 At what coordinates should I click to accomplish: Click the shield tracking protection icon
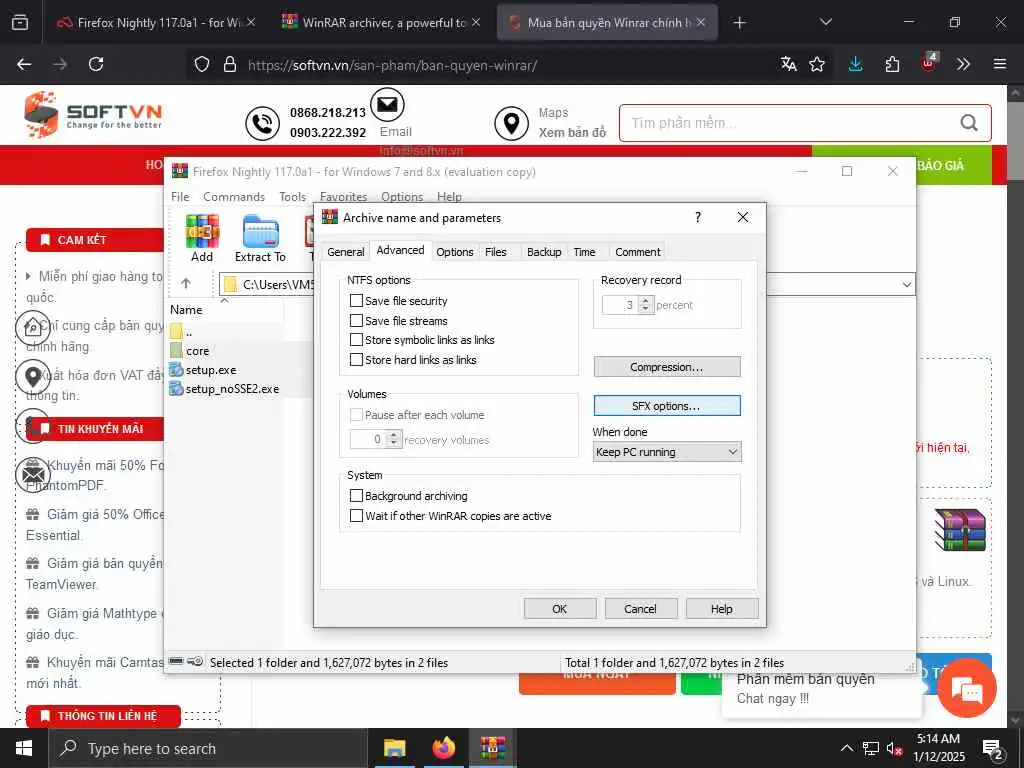coord(202,64)
